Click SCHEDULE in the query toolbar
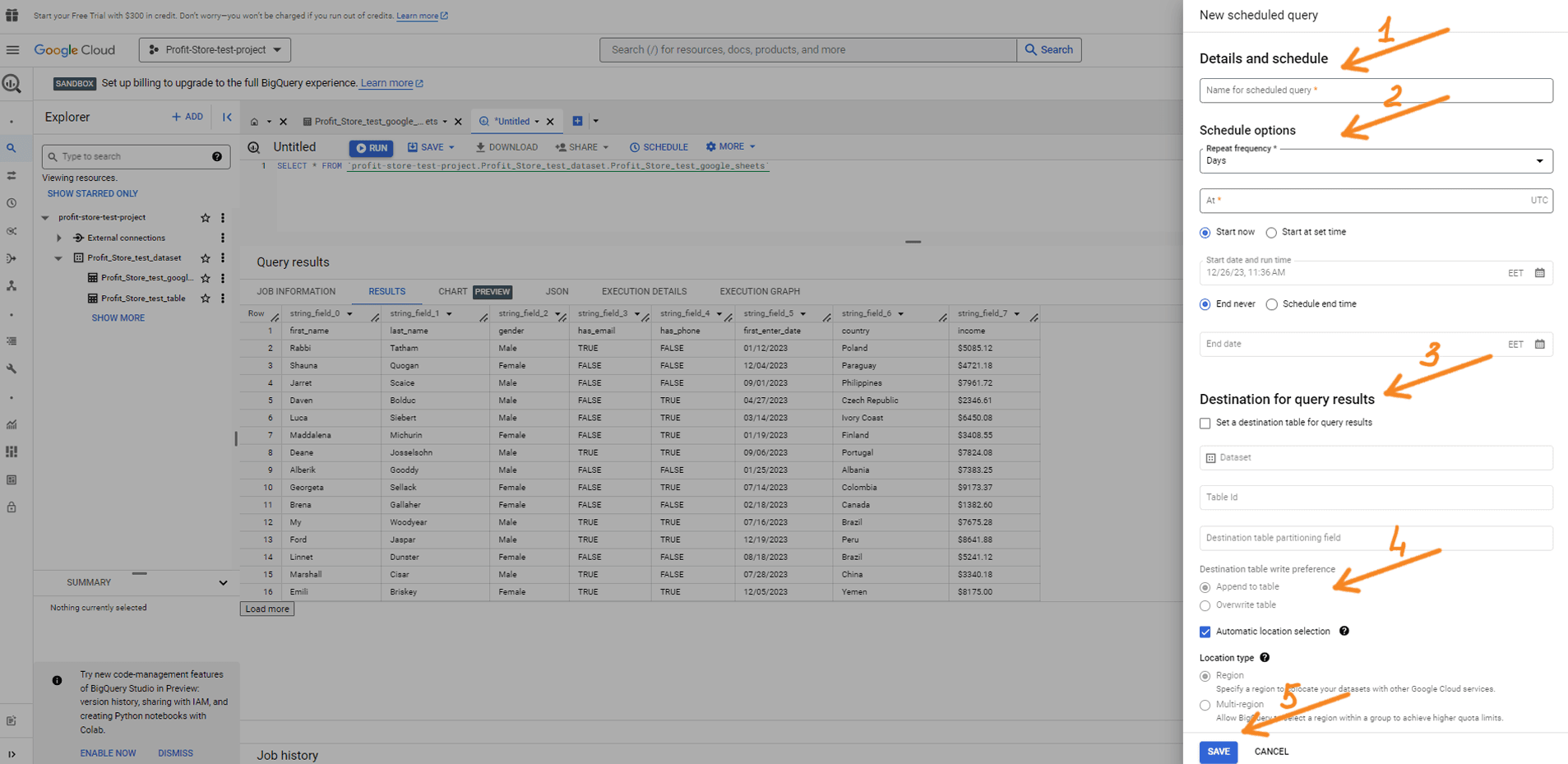 pos(659,147)
